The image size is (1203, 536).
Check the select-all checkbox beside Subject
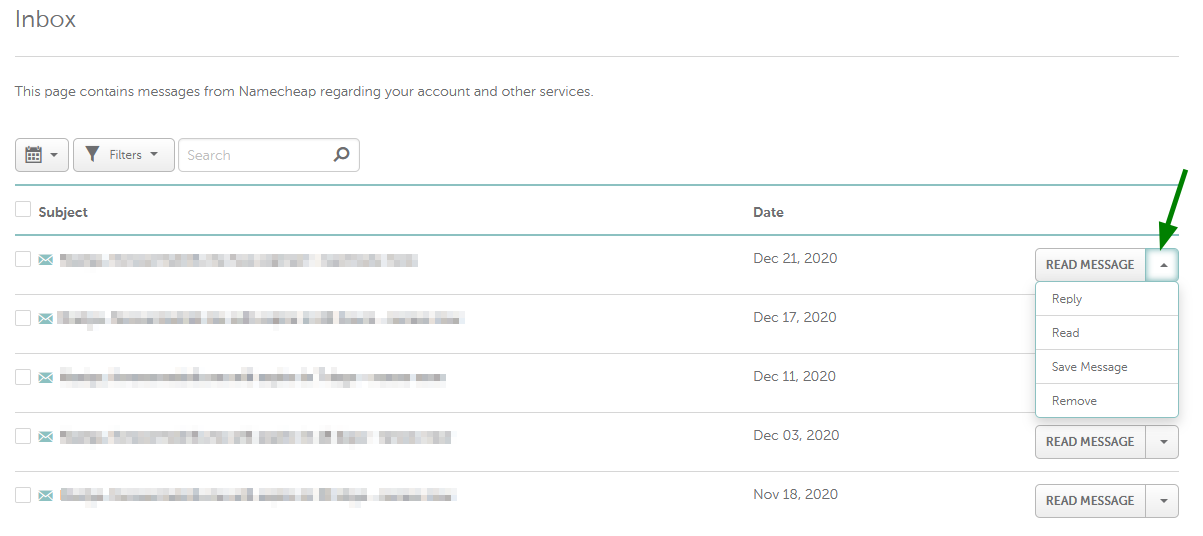point(23,209)
